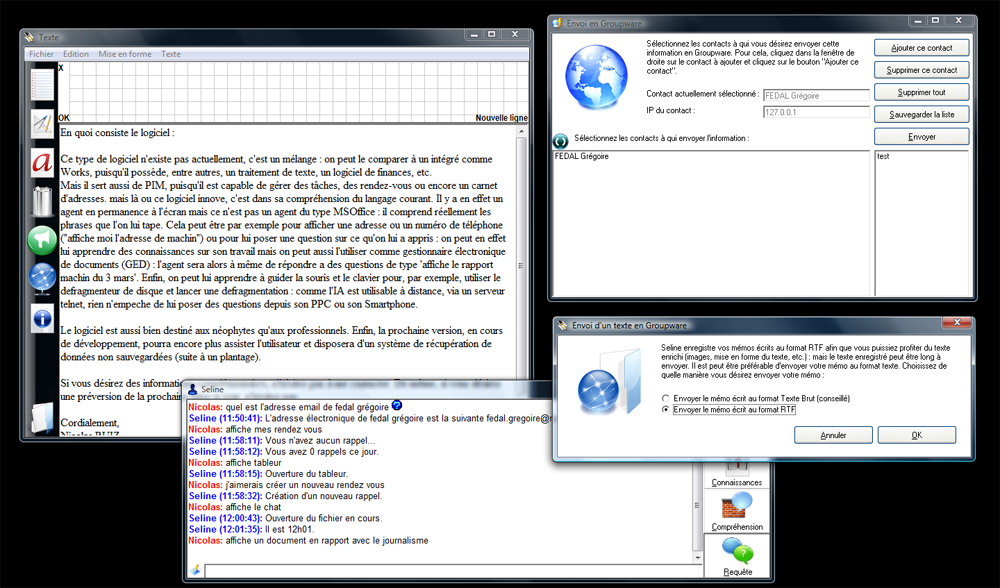1000x588 pixels.
Task: Click Annuler in the Groupware text dialog
Action: [x=832, y=435]
